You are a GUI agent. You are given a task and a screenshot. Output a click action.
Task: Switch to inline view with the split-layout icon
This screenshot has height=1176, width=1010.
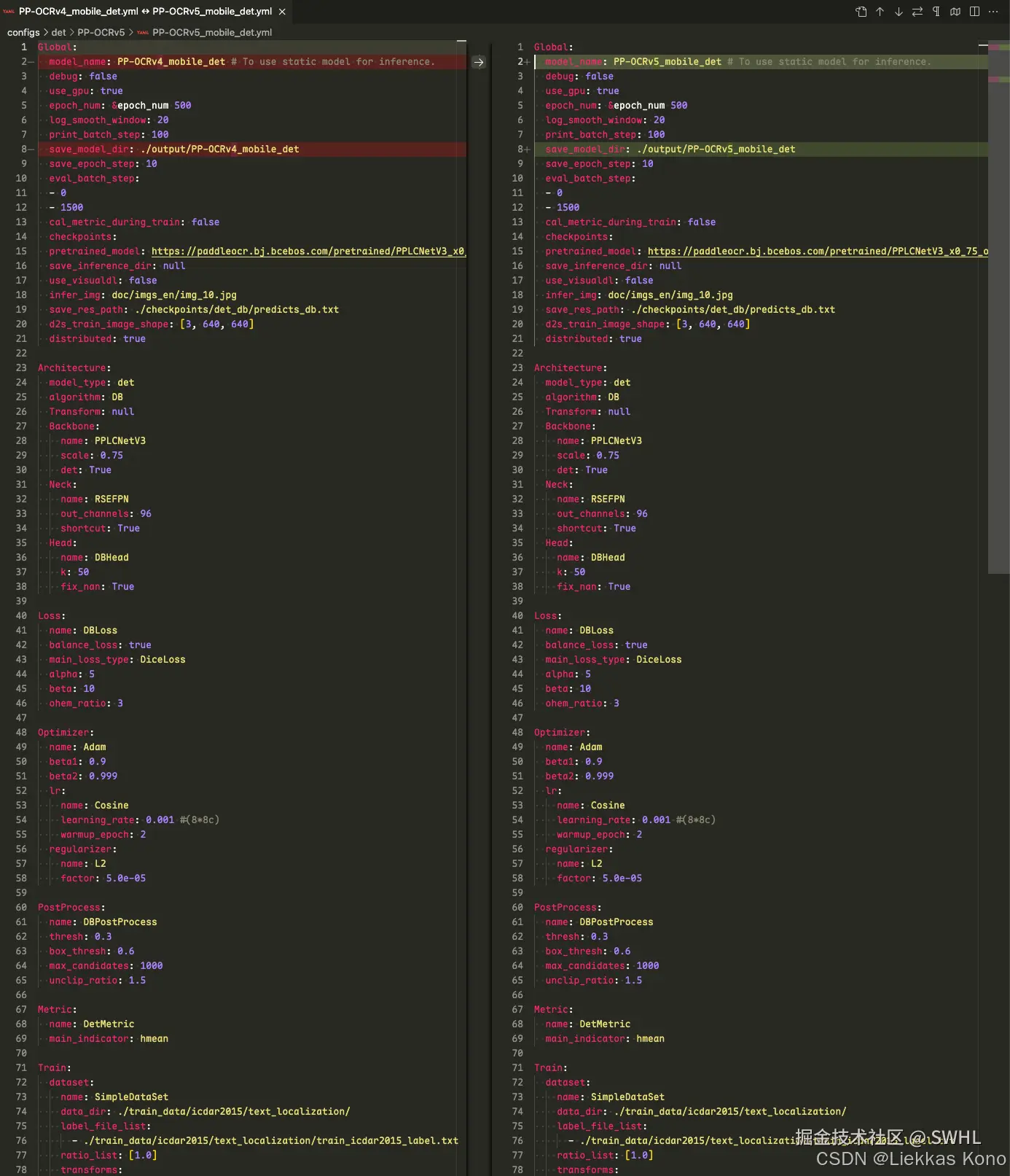pyautogui.click(x=974, y=12)
